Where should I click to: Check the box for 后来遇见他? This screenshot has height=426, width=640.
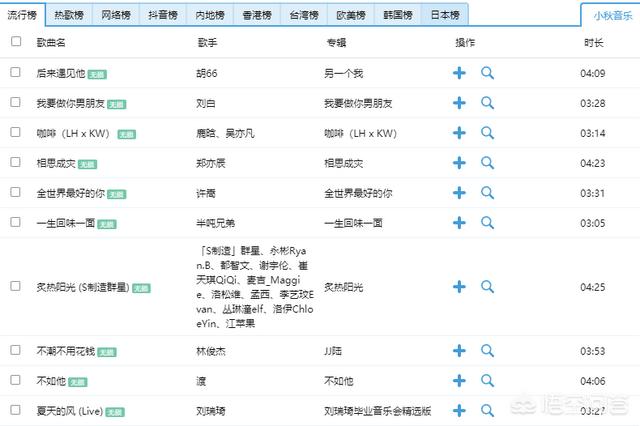click(15, 73)
